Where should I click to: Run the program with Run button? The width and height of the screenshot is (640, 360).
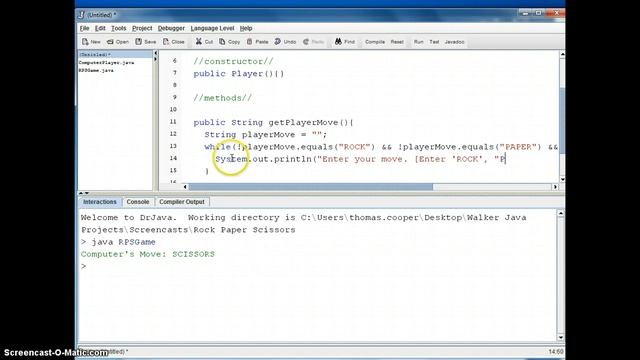click(x=418, y=42)
